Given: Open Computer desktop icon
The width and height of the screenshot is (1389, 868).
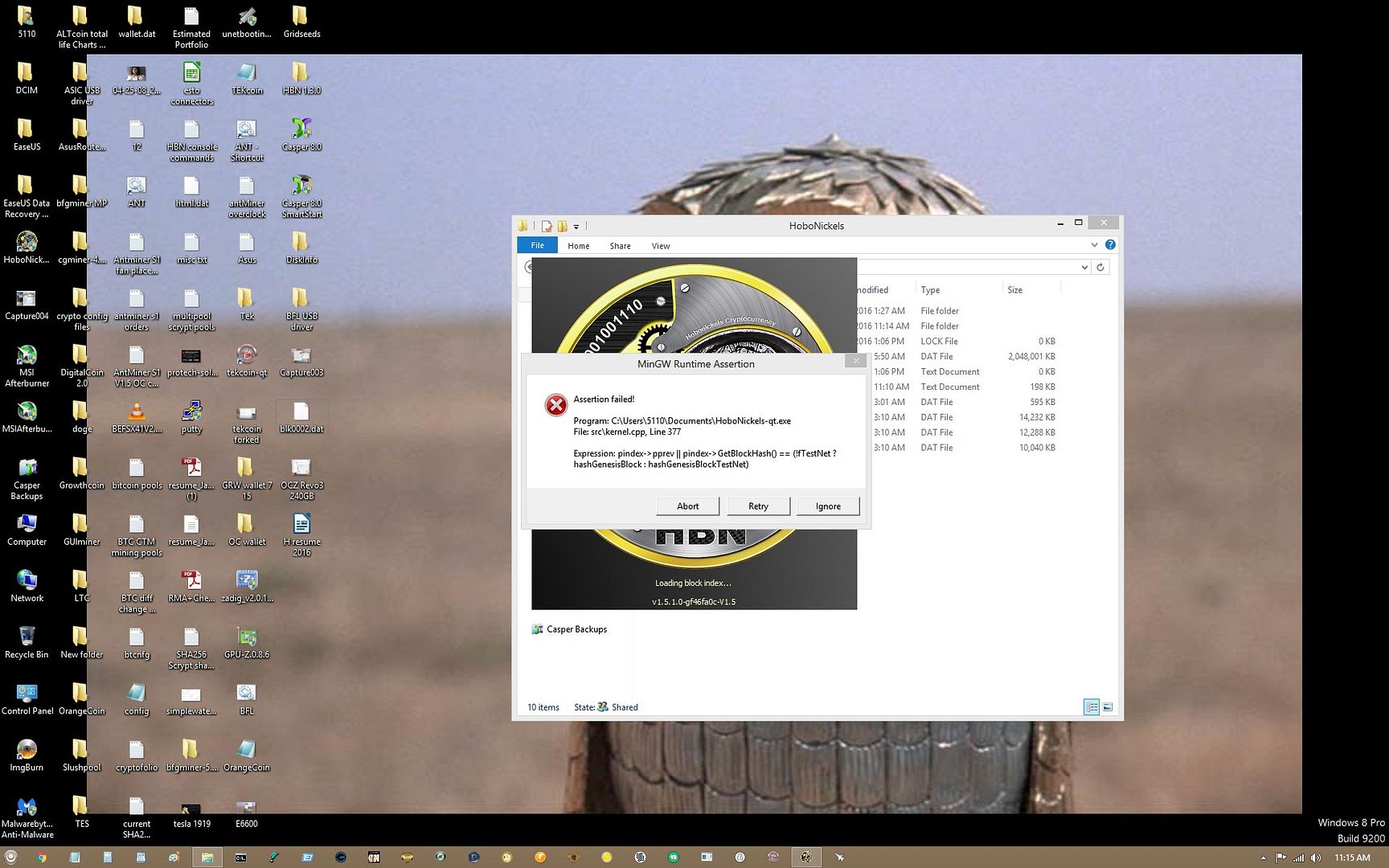Looking at the screenshot, I should coord(27,530).
